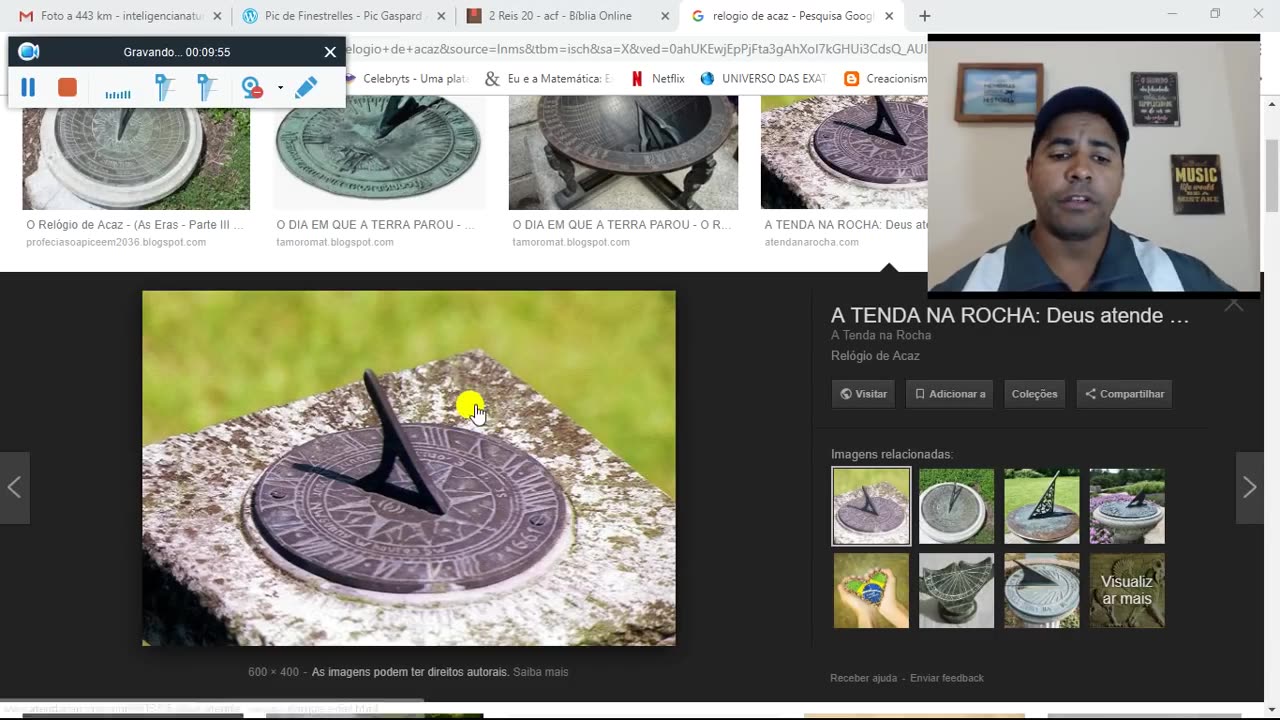
Task: Open the Netflix bookmark
Action: click(658, 78)
